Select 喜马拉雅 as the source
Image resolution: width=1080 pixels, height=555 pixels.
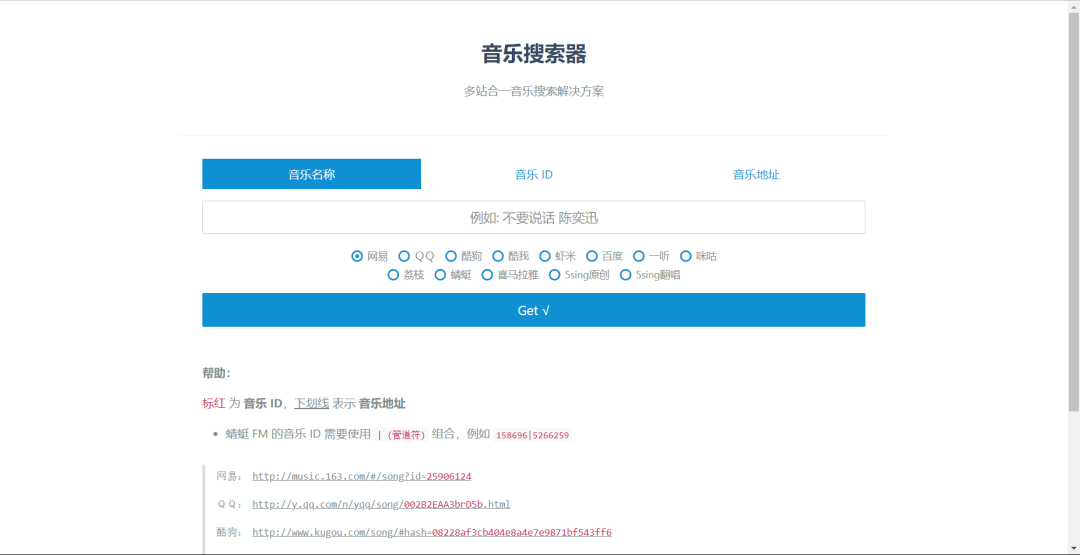point(487,275)
